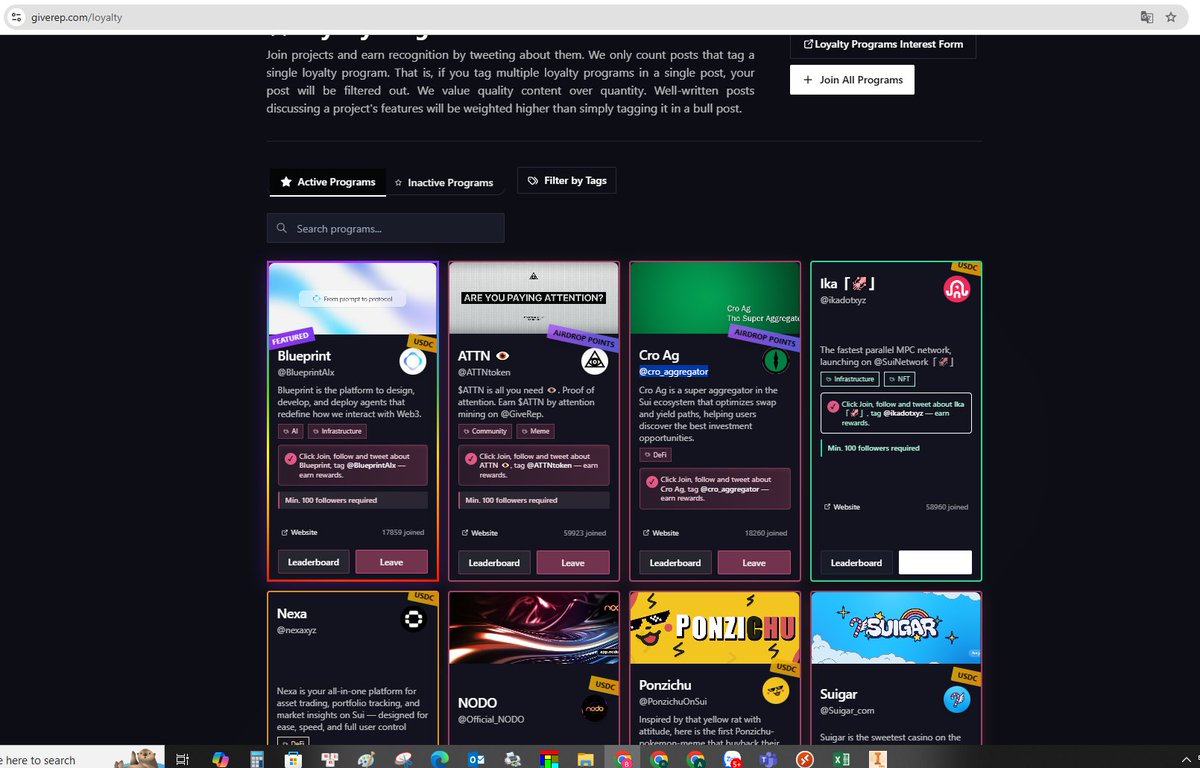The width and height of the screenshot is (1200, 768).
Task: Open the ATTN Leaderboard
Action: tap(495, 562)
